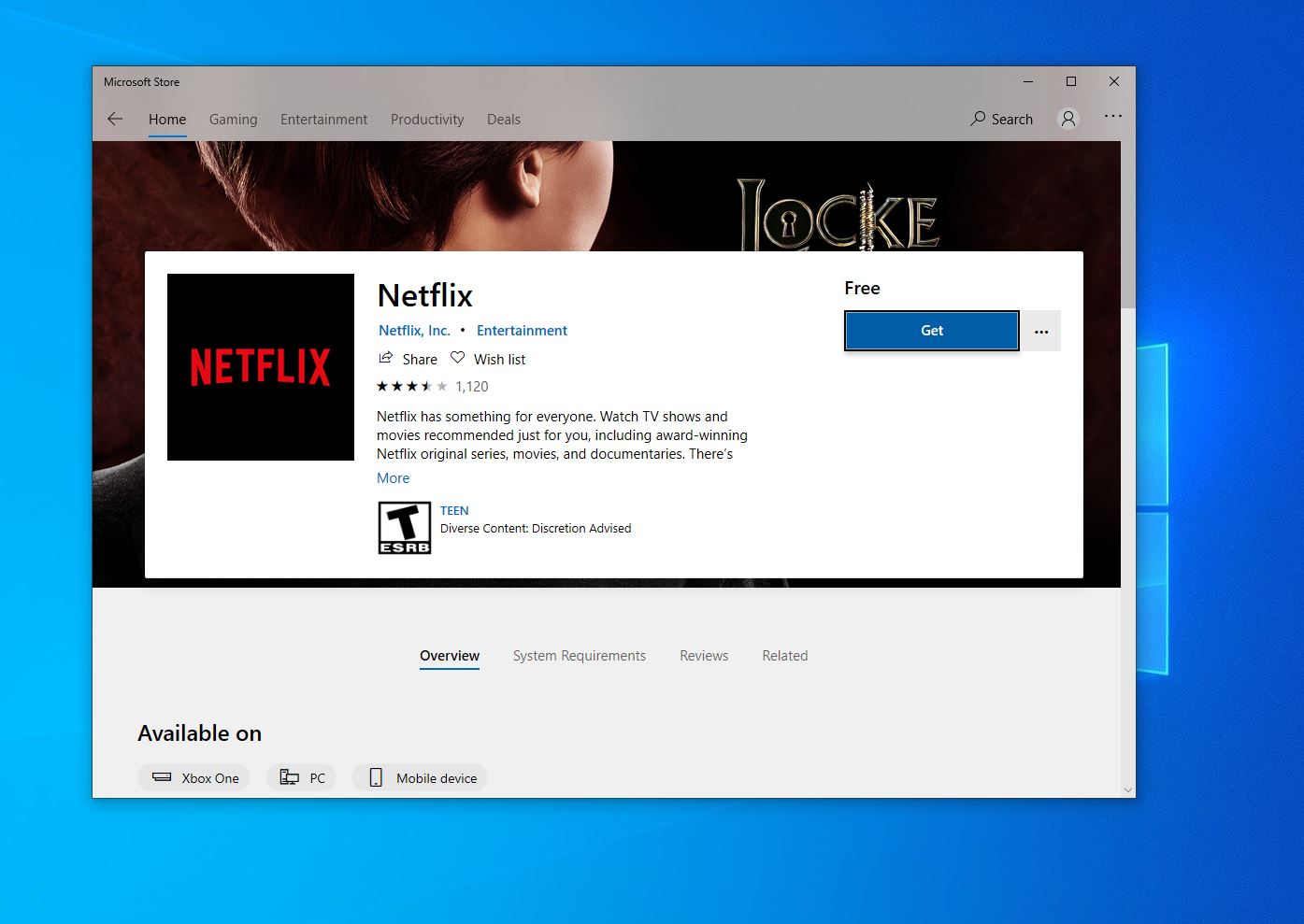Click the Netflix logo thumbnail

(x=260, y=366)
